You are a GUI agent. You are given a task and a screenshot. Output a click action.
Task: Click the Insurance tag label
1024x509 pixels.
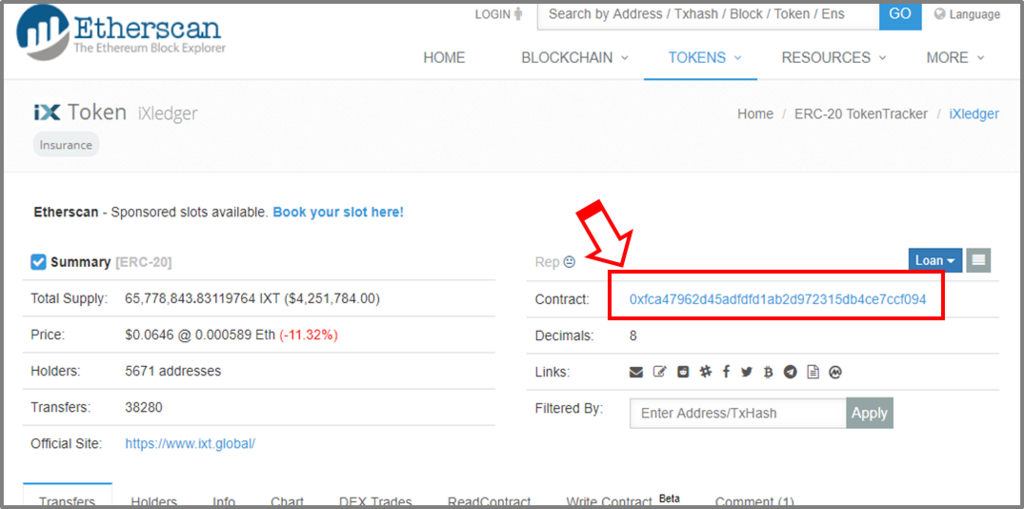click(66, 145)
